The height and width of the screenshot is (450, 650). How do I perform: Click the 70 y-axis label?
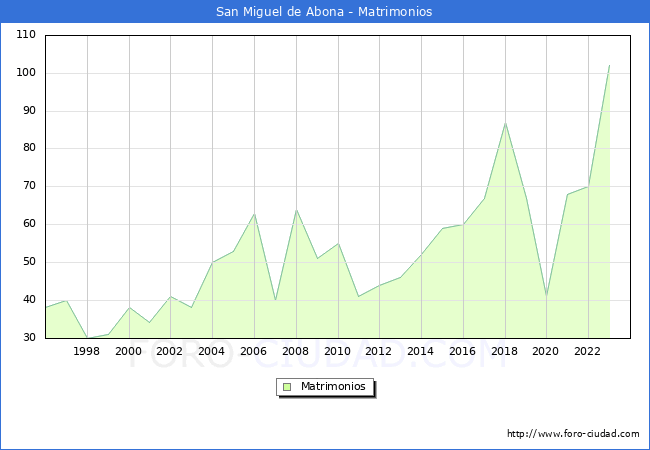(29, 186)
